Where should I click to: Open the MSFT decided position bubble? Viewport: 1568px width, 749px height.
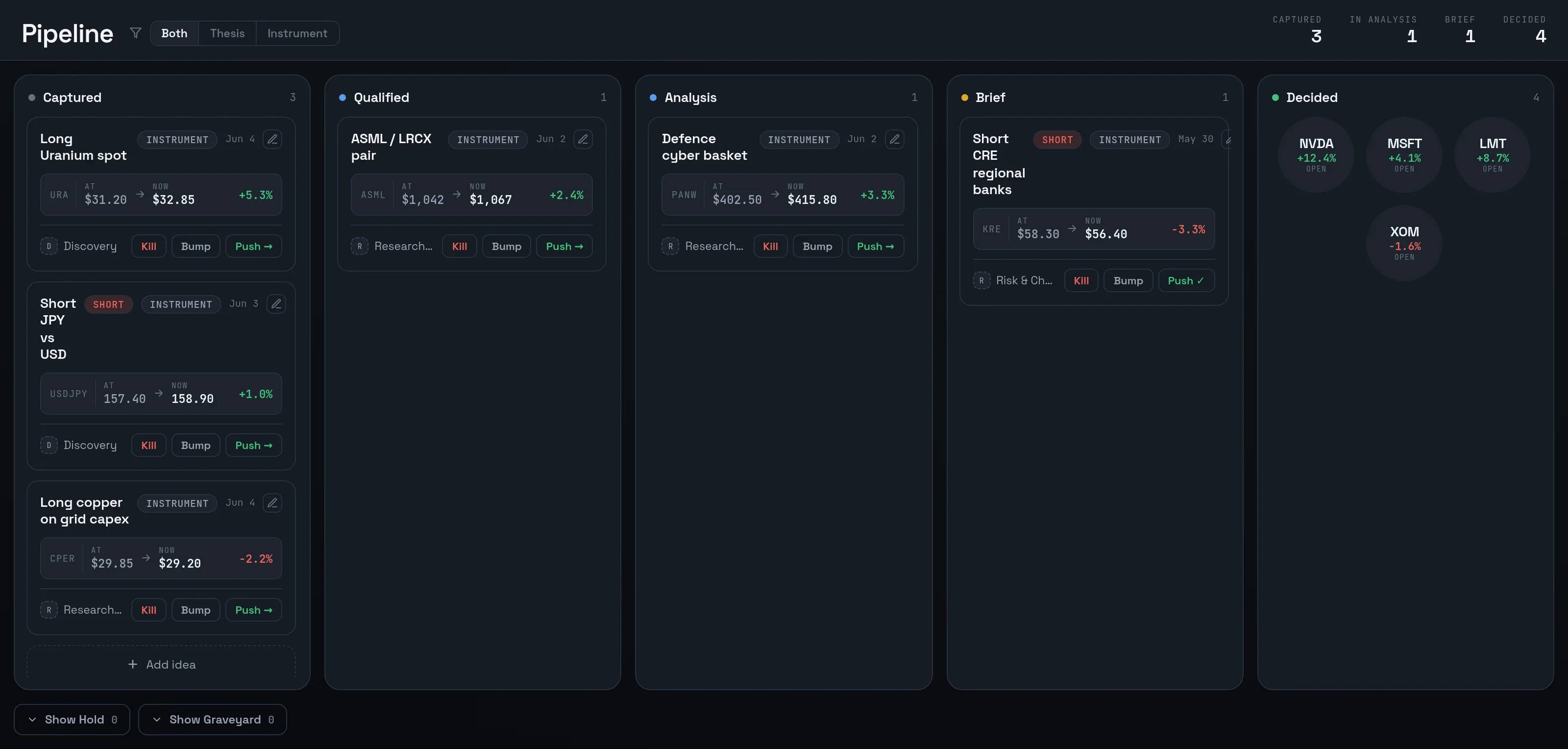click(x=1404, y=155)
